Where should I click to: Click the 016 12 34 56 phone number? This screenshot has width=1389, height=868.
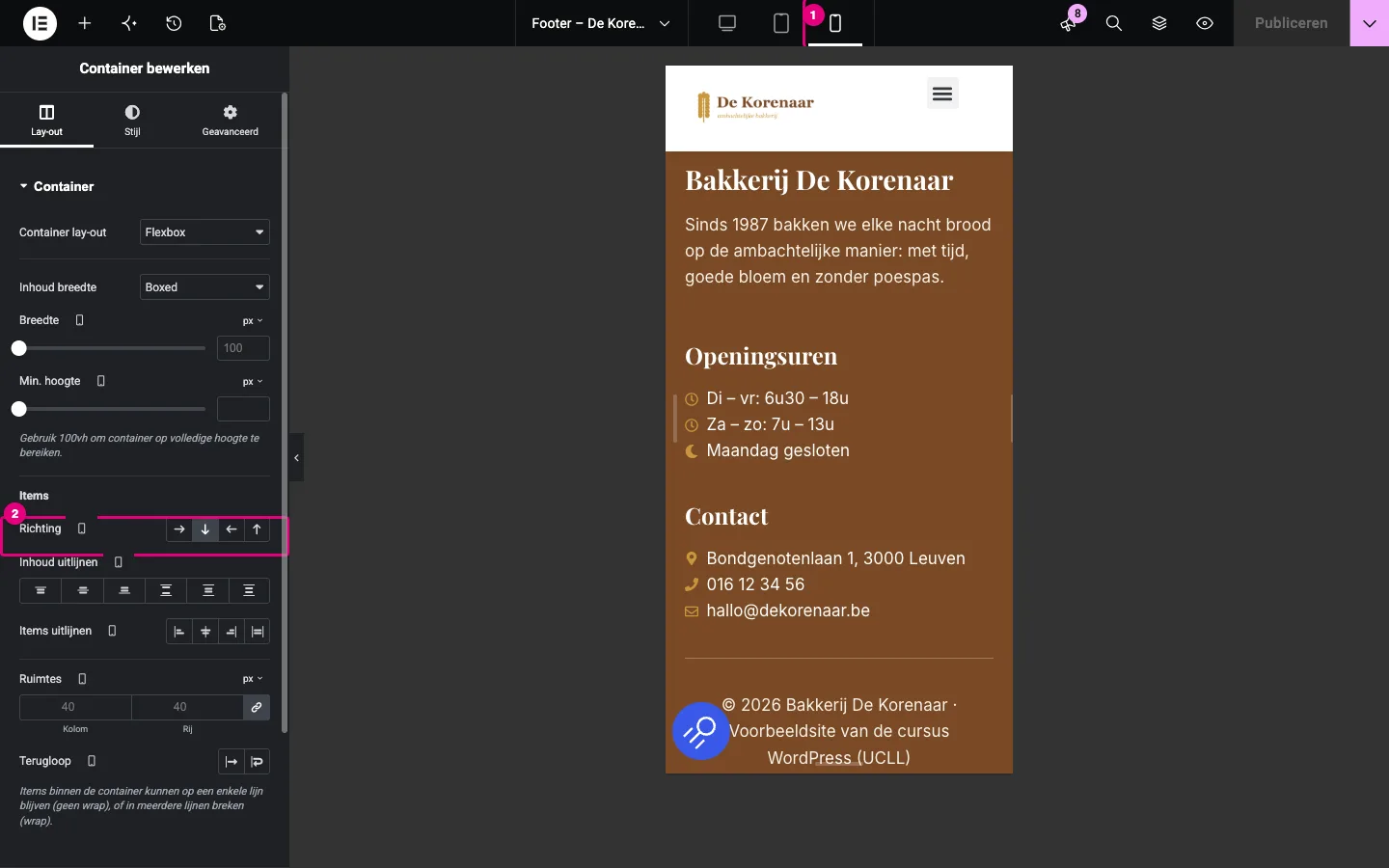[755, 584]
